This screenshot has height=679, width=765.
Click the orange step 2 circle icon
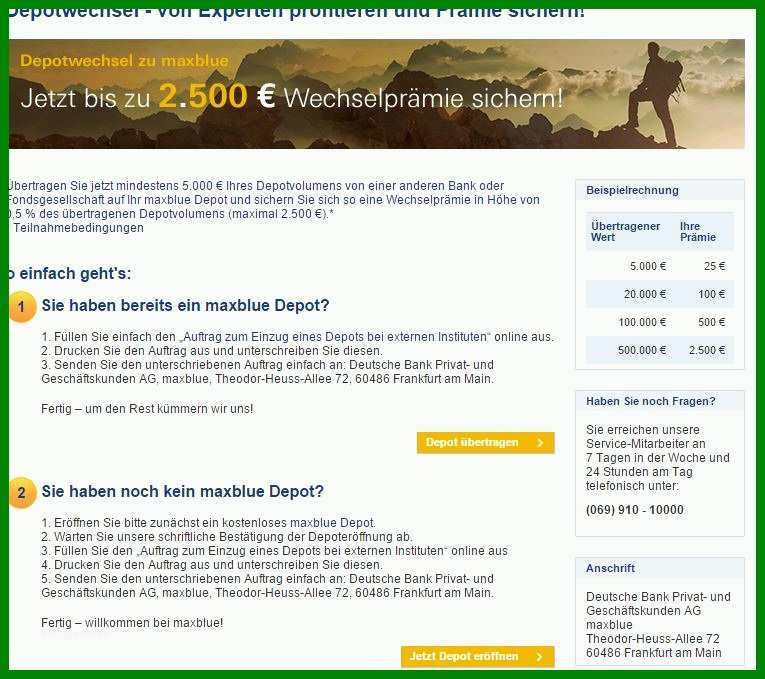pyautogui.click(x=21, y=493)
